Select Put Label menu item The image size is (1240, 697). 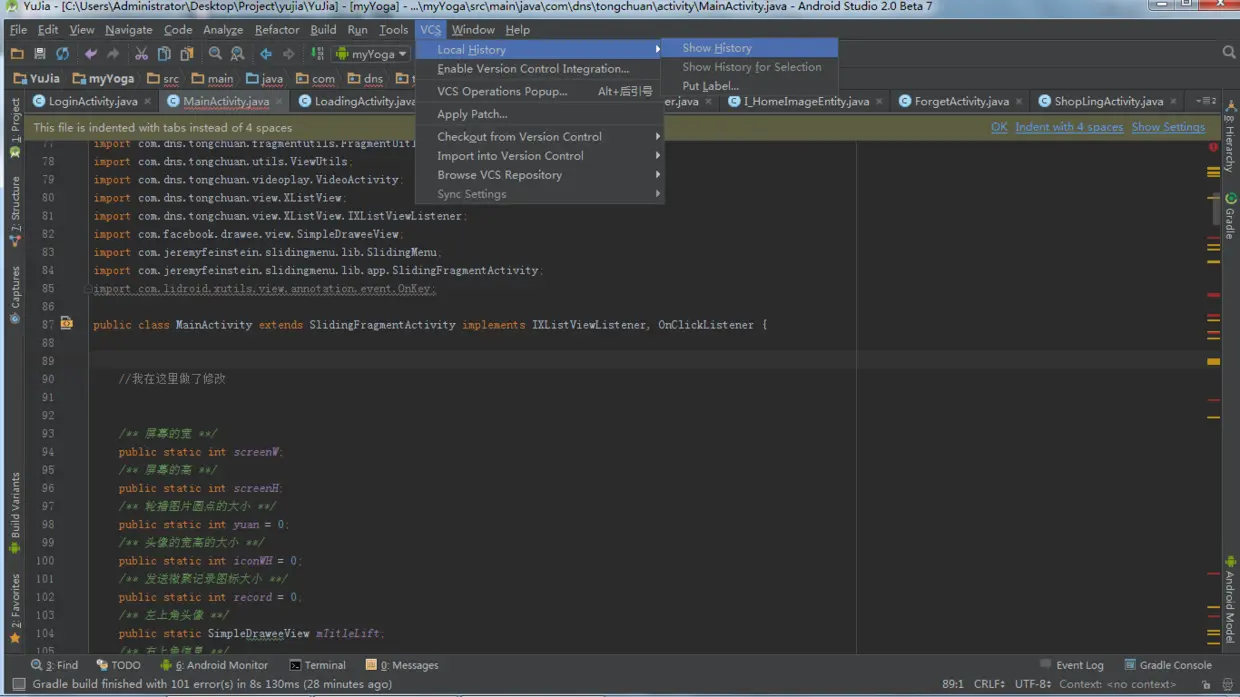749,86
